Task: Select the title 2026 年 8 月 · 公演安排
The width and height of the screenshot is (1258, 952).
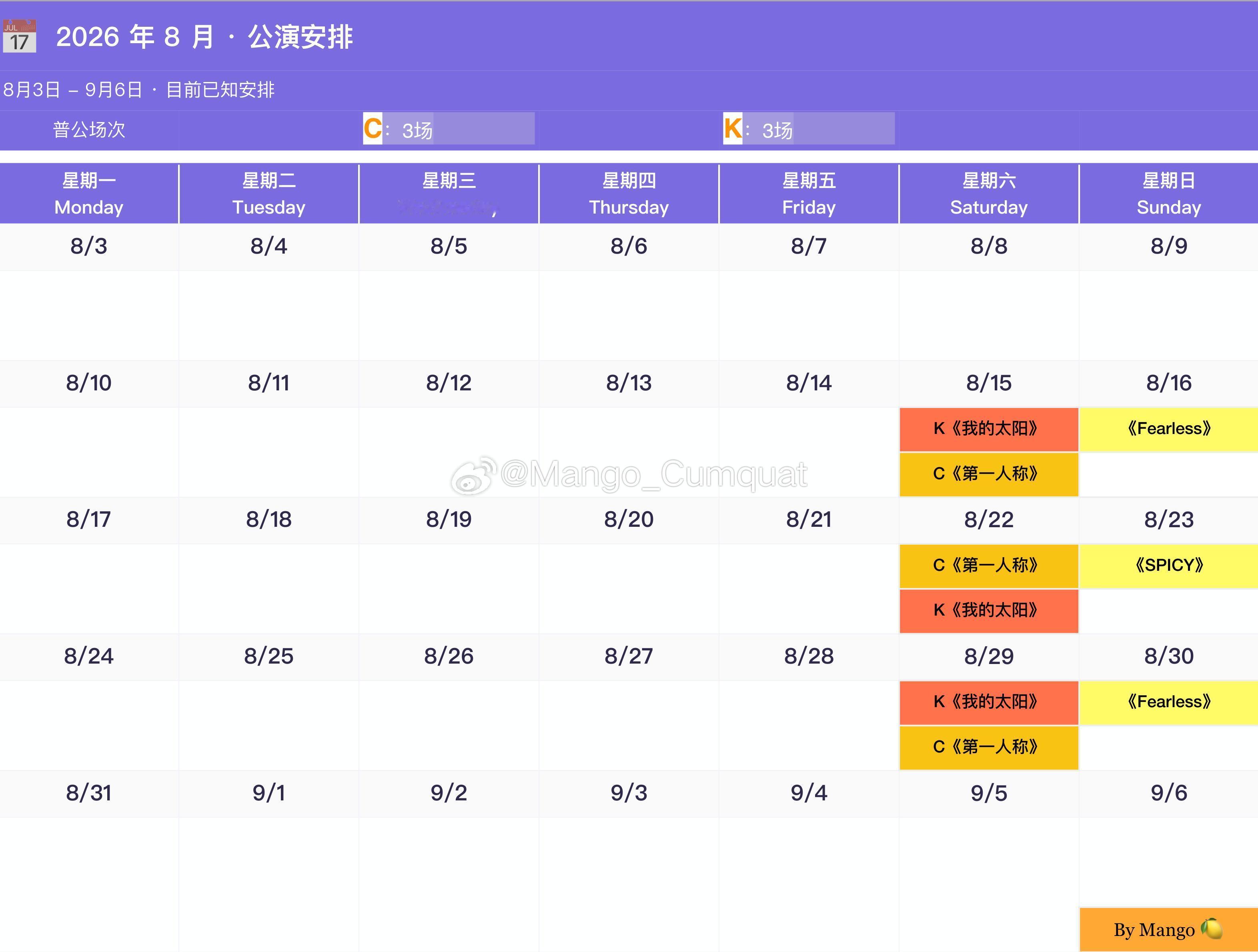Action: [x=205, y=37]
